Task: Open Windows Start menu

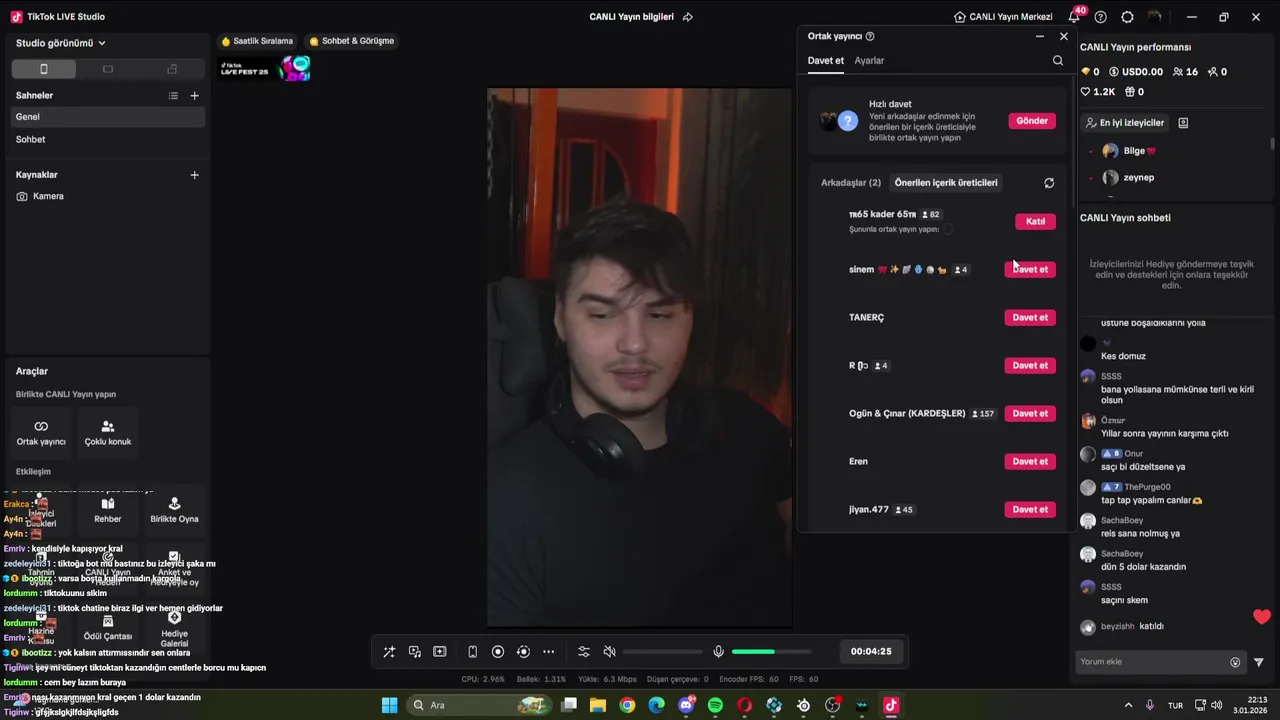Action: [389, 705]
